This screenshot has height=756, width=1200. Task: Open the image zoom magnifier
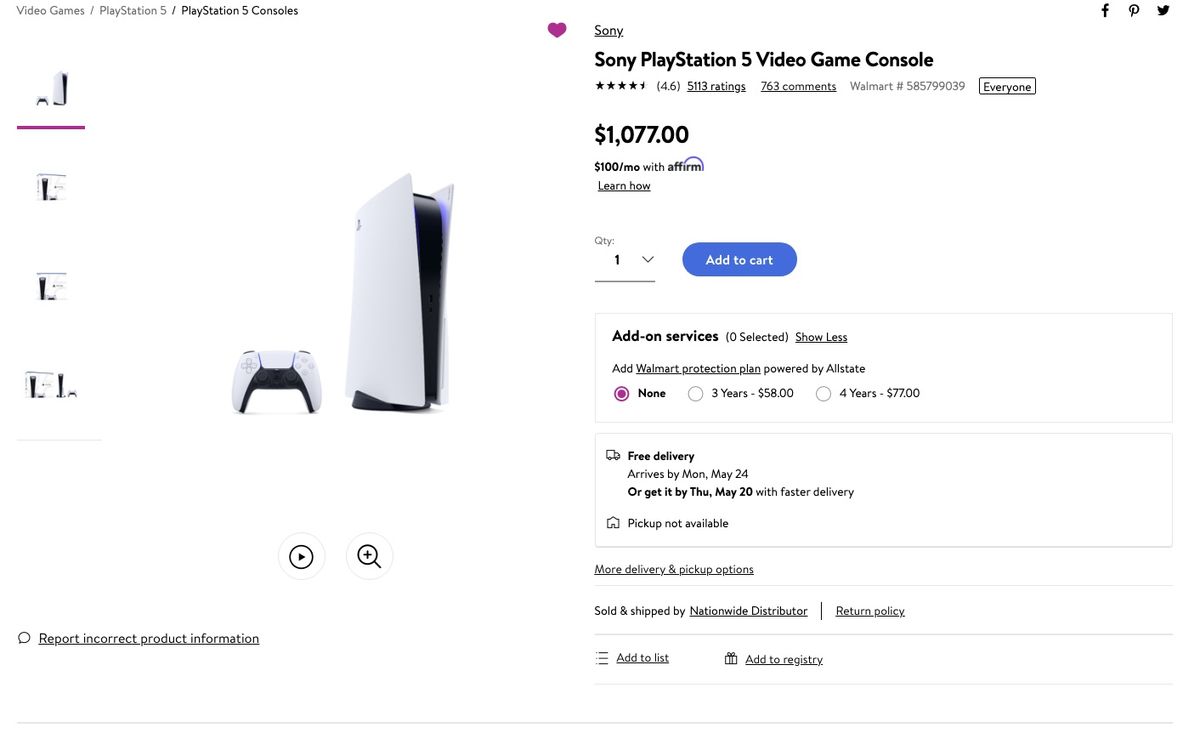368,555
